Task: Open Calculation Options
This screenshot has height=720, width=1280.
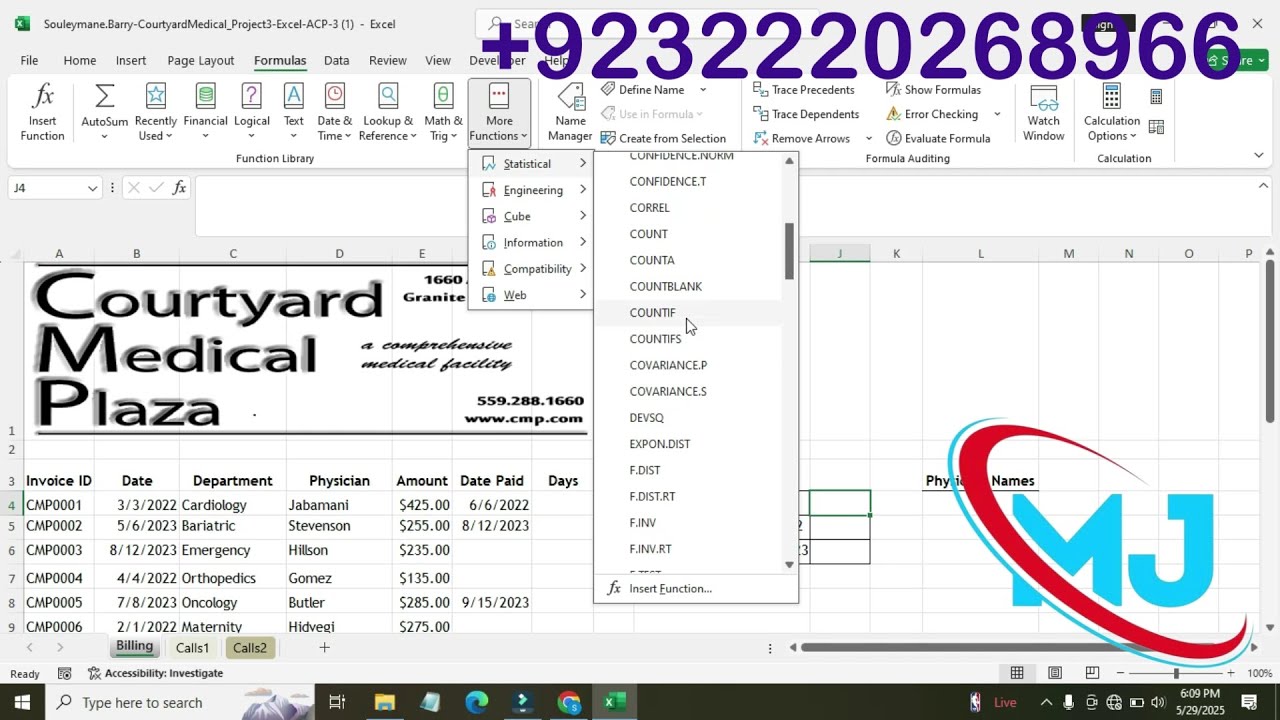Action: (x=1111, y=112)
